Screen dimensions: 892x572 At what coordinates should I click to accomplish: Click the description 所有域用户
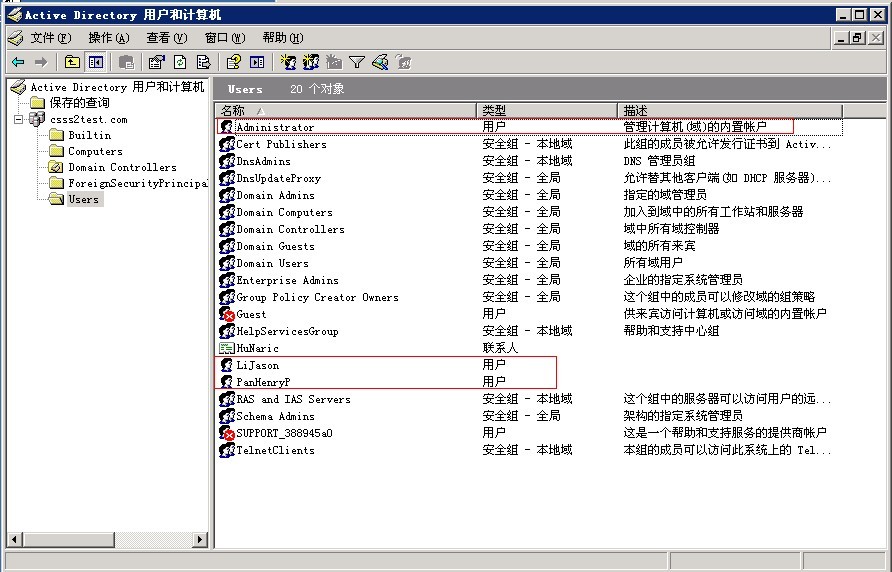tap(653, 263)
